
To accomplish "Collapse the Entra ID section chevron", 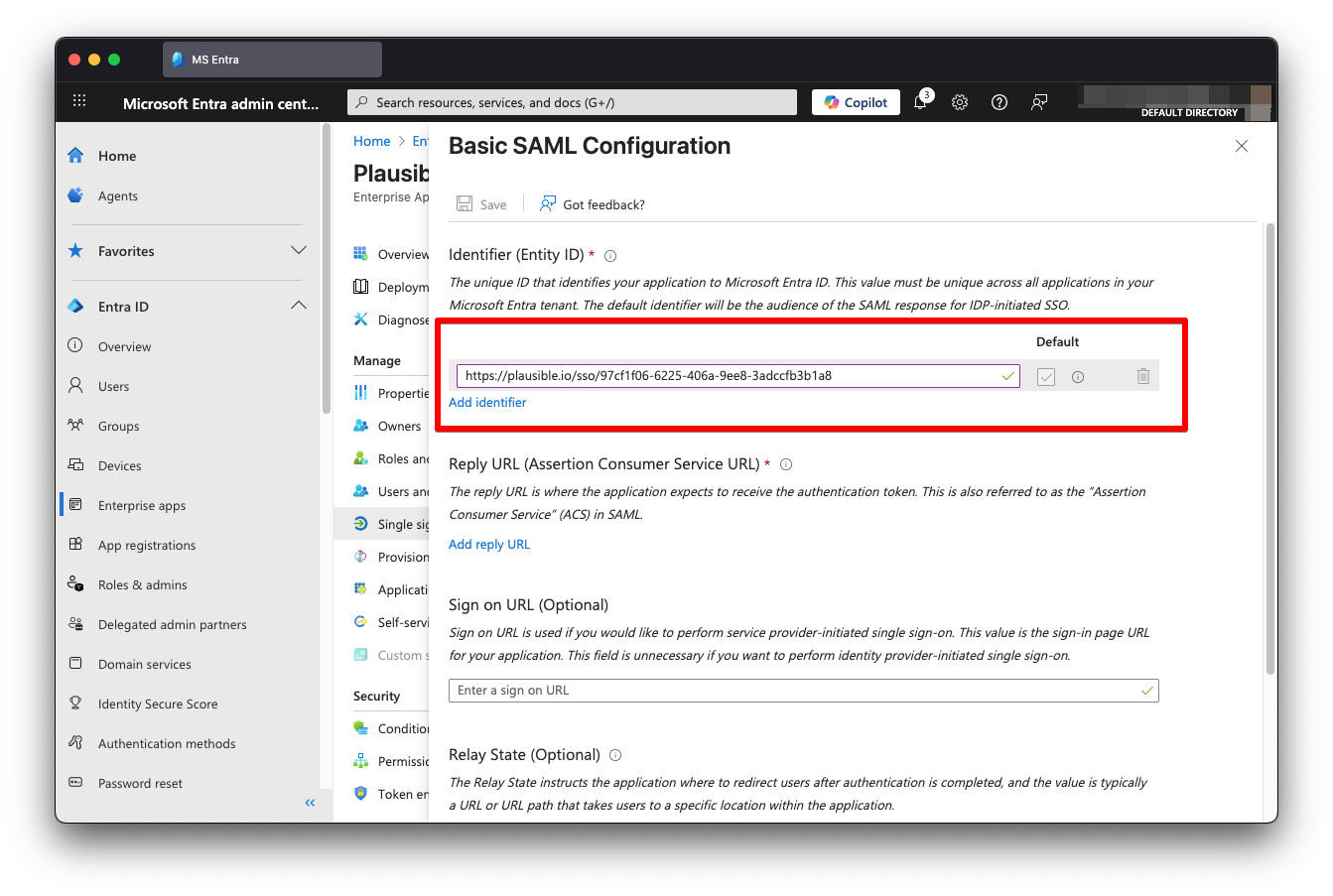I will [299, 306].
